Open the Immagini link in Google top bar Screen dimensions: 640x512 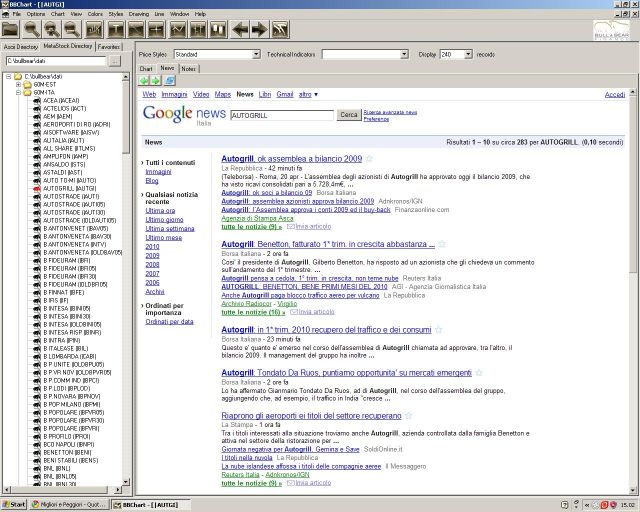pos(174,94)
